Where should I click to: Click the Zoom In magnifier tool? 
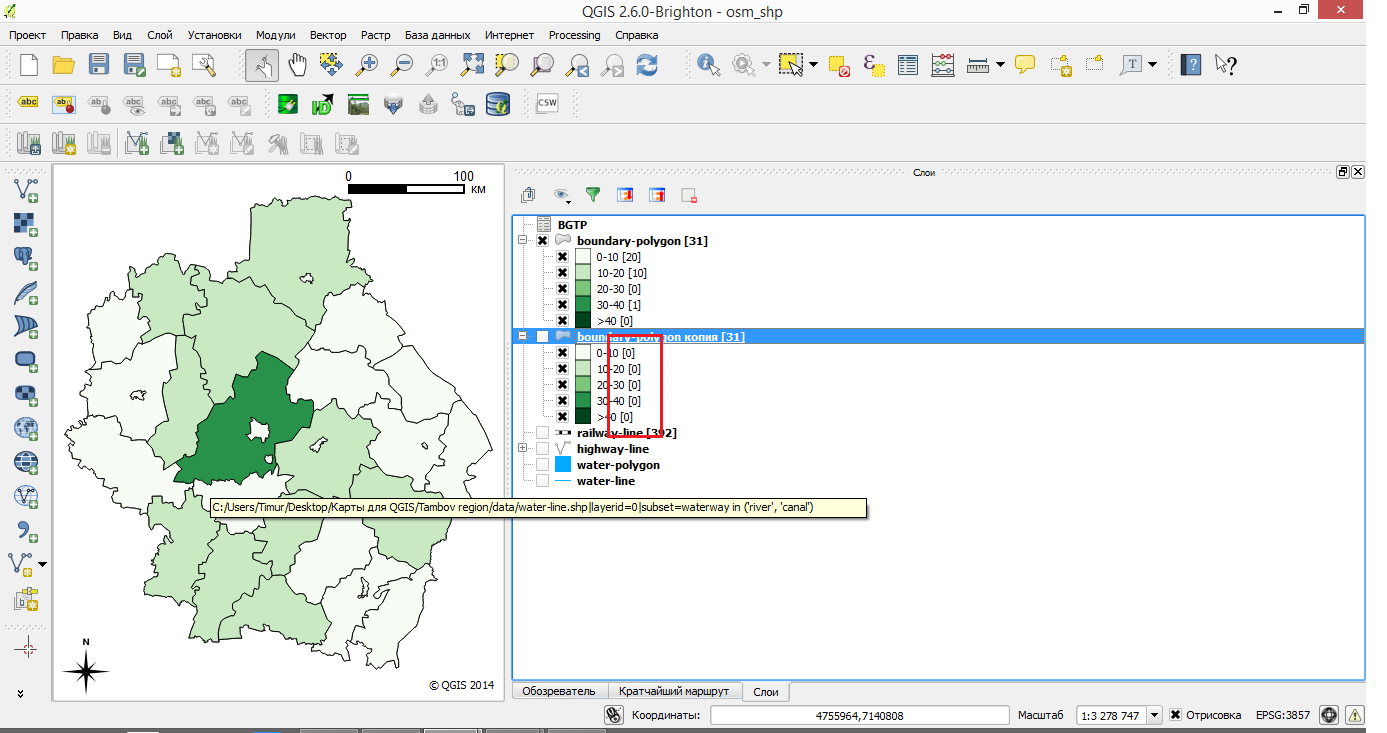368,65
